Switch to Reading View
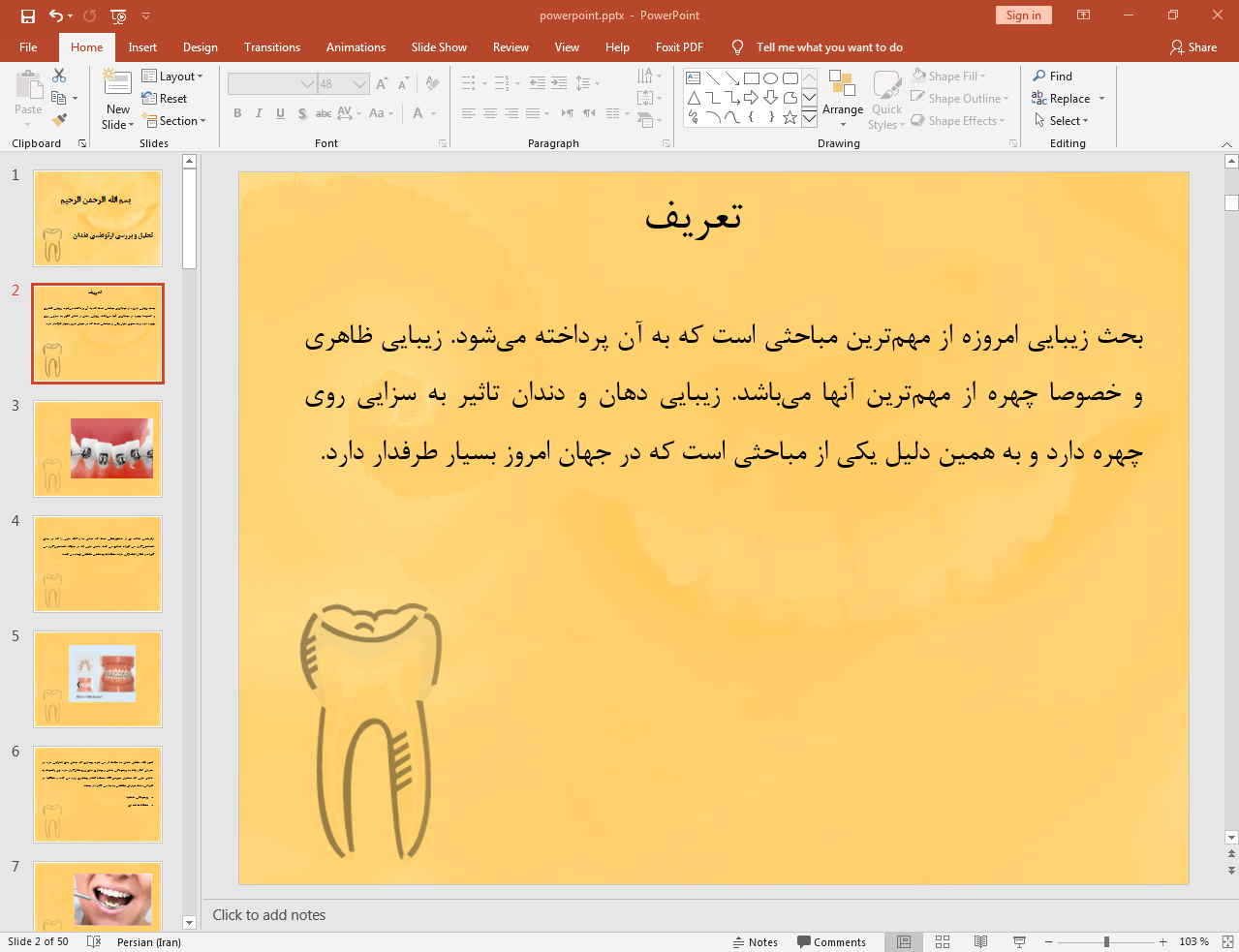This screenshot has width=1239, height=952. [980, 941]
